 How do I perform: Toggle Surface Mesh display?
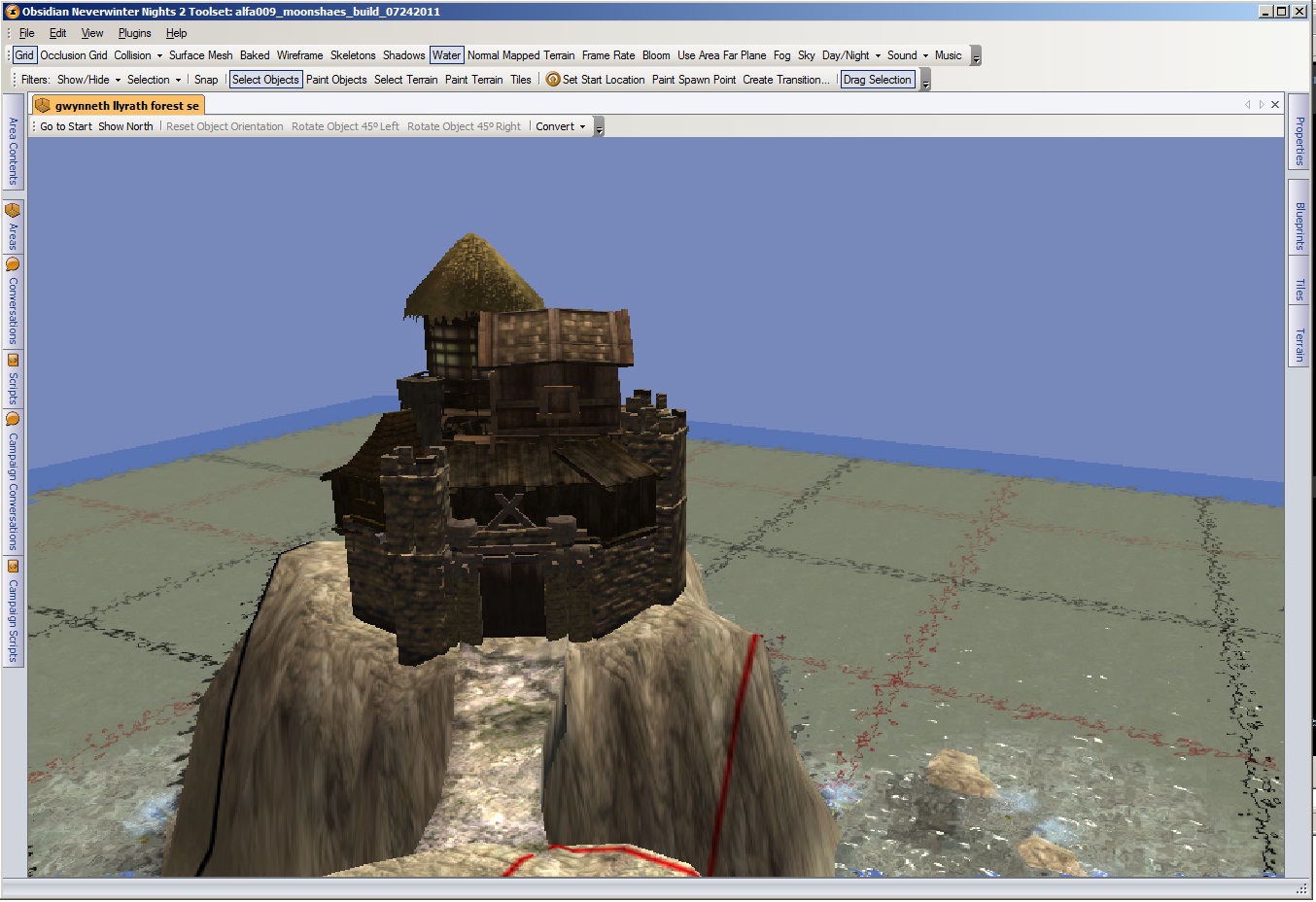point(200,55)
